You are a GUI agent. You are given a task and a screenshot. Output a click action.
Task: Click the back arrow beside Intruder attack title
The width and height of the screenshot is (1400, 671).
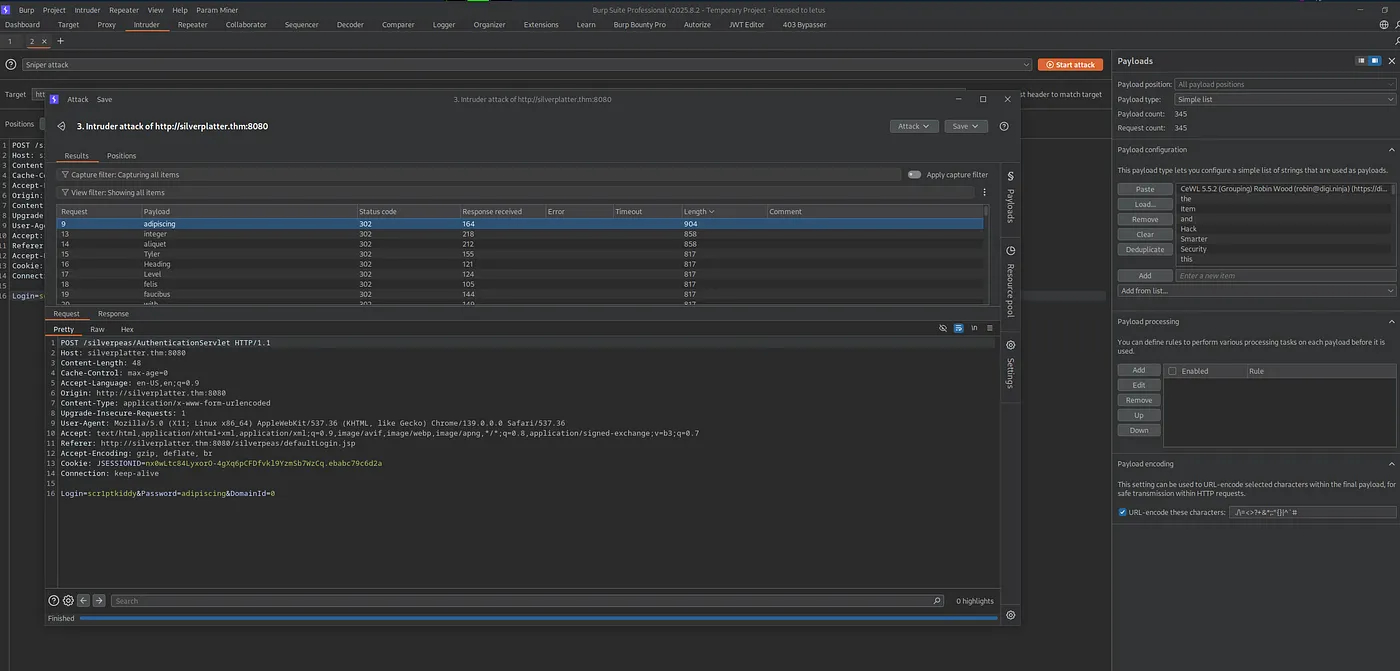(62, 127)
